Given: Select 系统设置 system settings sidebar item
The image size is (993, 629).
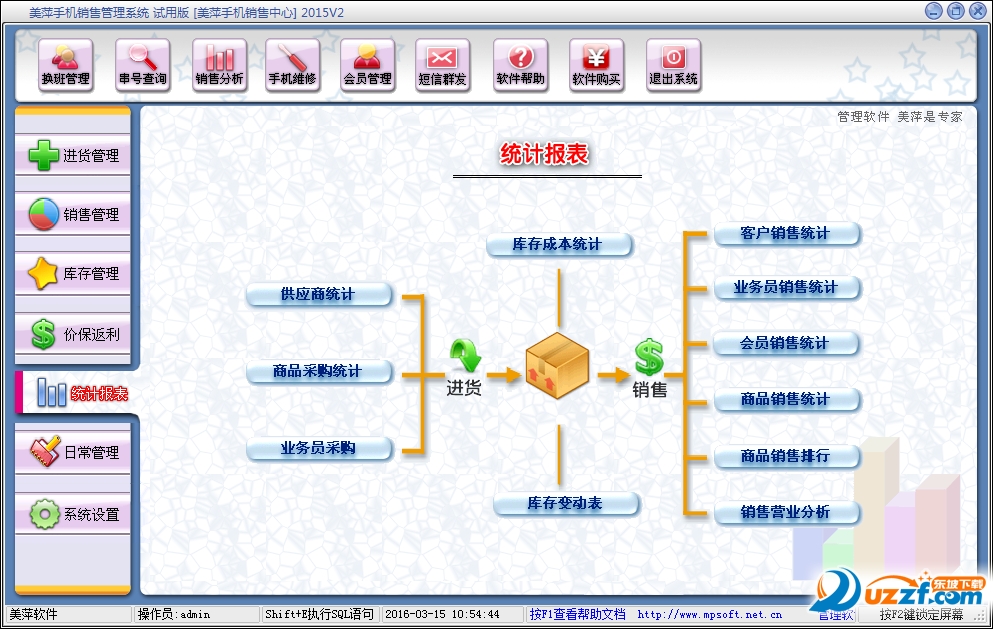Looking at the screenshot, I should (73, 514).
